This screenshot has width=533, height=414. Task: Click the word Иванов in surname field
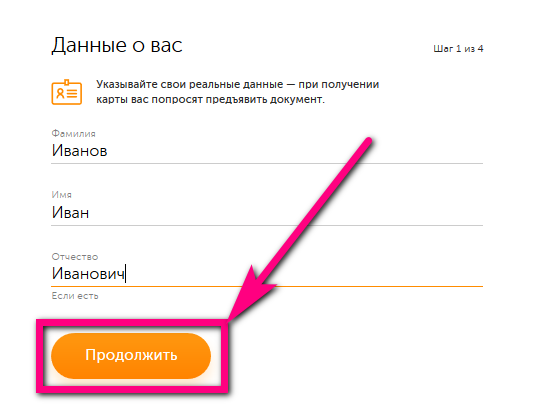pos(80,151)
